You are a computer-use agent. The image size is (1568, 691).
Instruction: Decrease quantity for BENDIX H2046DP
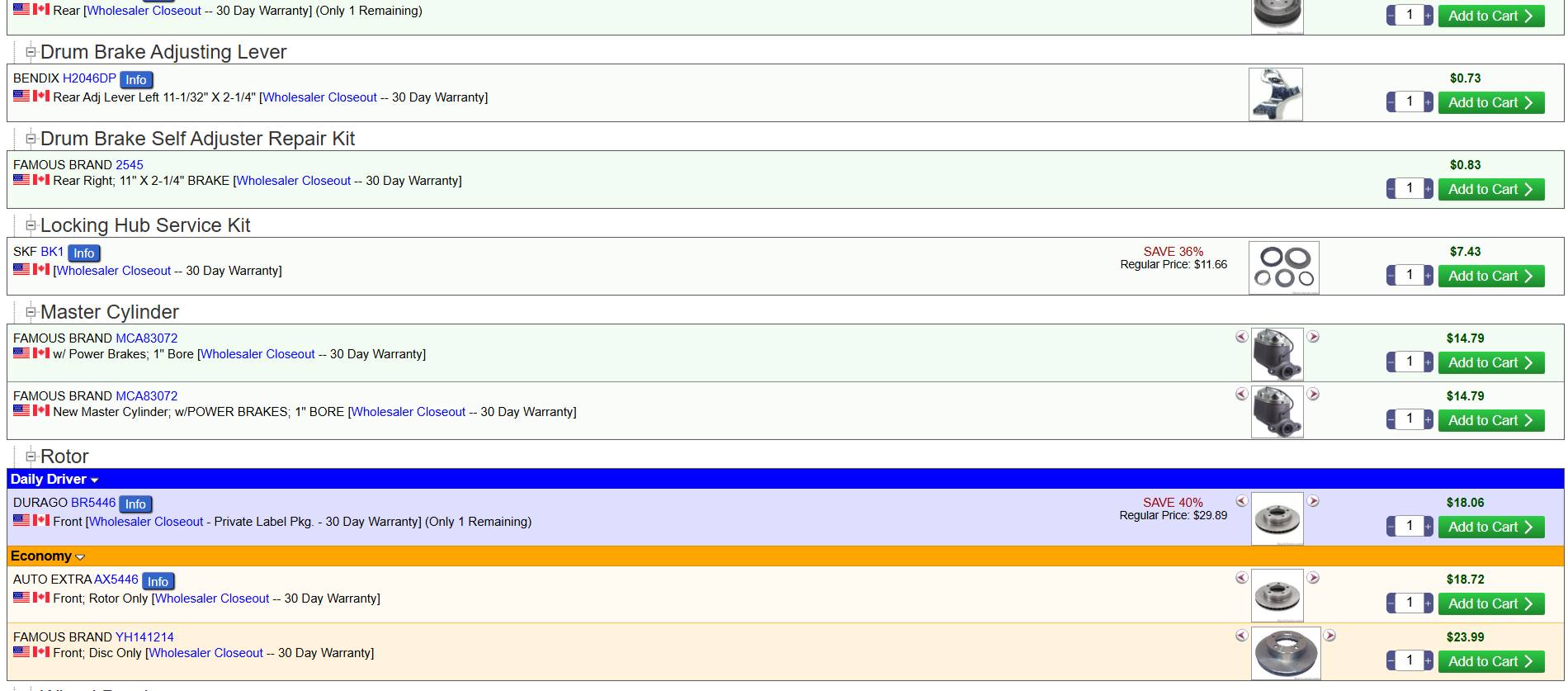pyautogui.click(x=1391, y=102)
